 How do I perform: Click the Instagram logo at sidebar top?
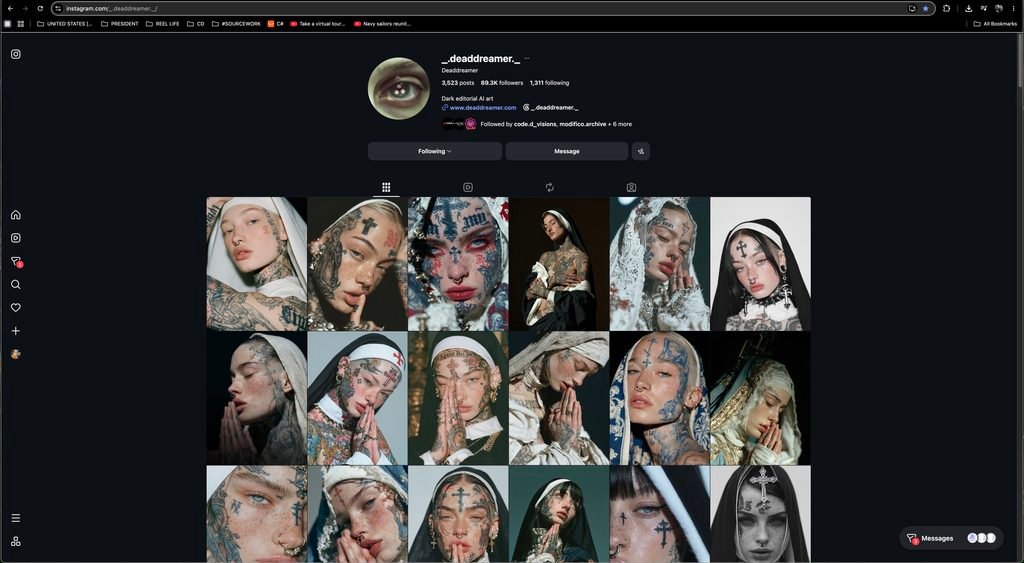pos(16,54)
